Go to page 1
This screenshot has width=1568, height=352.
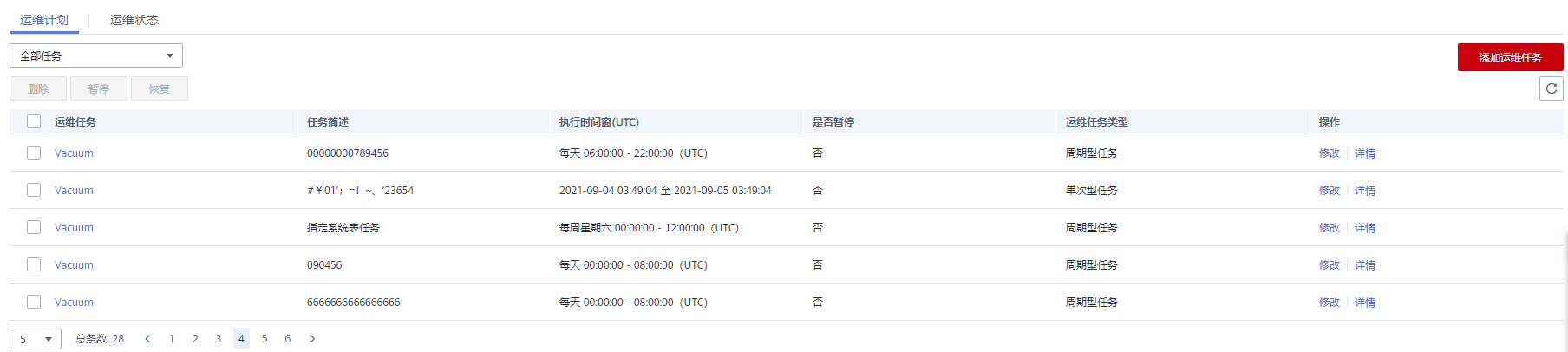(x=172, y=339)
